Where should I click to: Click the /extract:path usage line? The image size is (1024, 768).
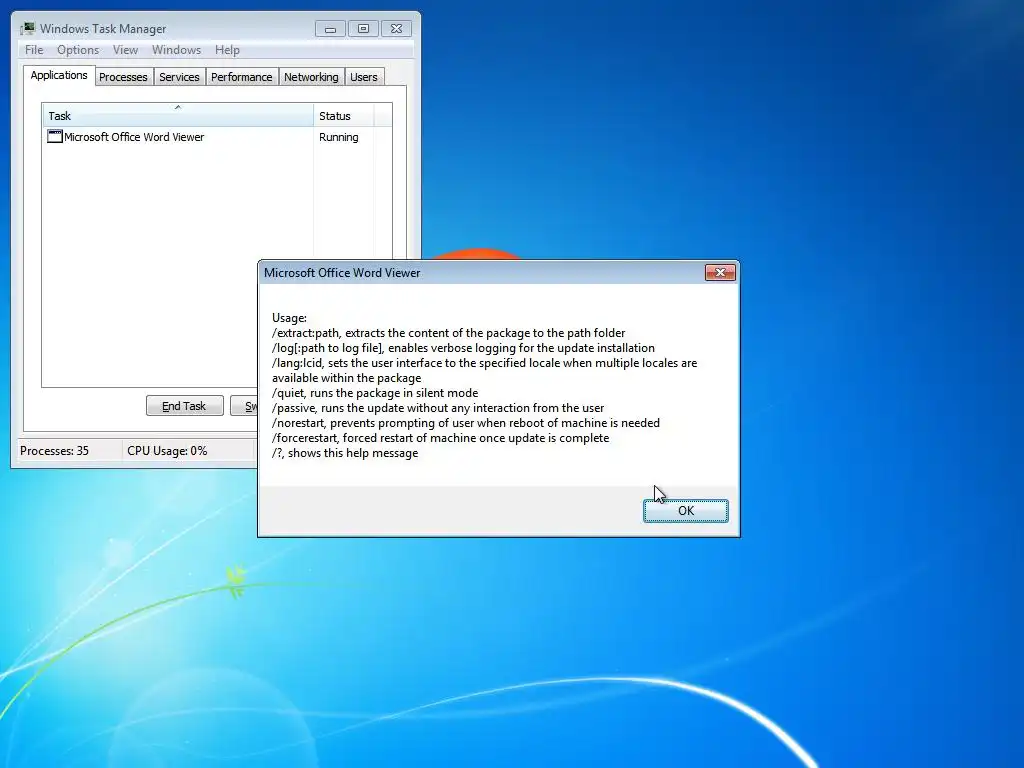tap(449, 332)
